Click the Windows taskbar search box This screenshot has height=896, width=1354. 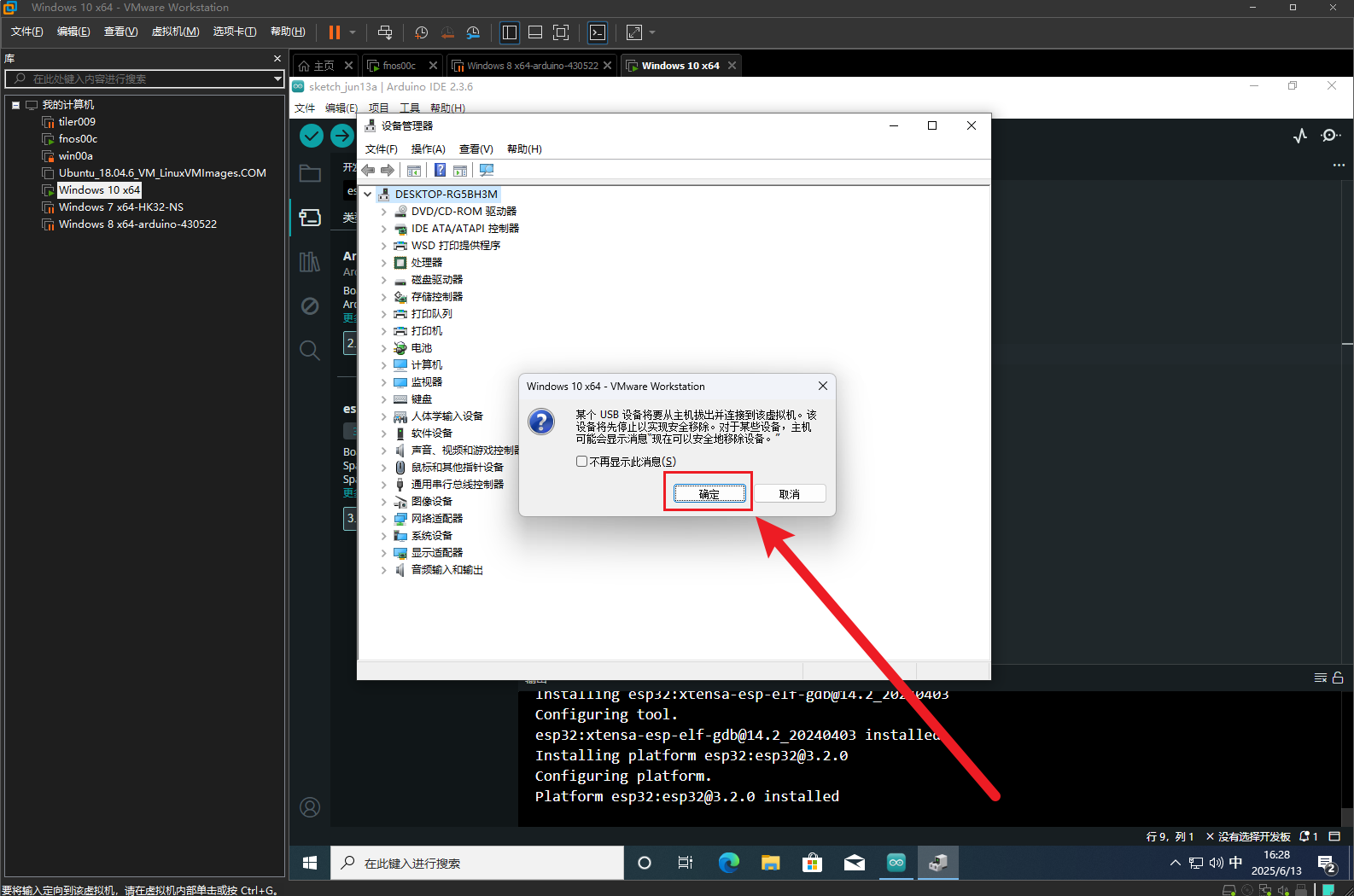pos(476,863)
